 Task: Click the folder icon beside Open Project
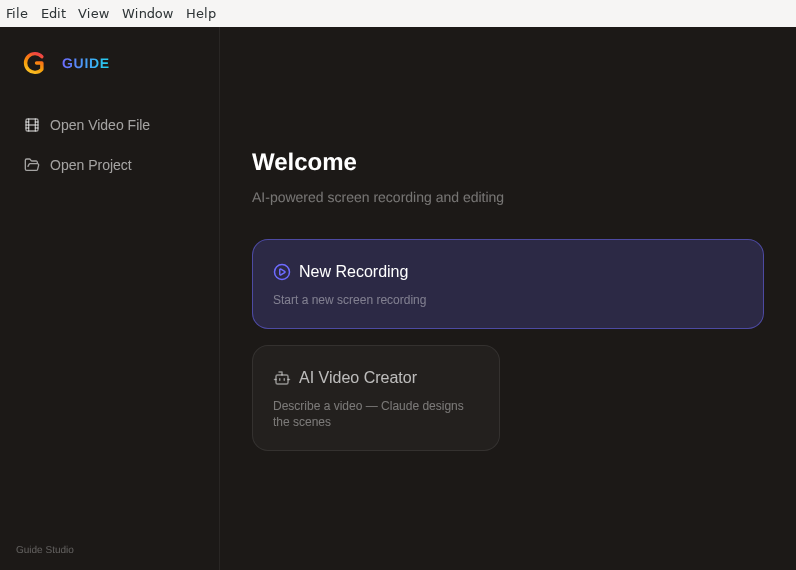pos(32,165)
